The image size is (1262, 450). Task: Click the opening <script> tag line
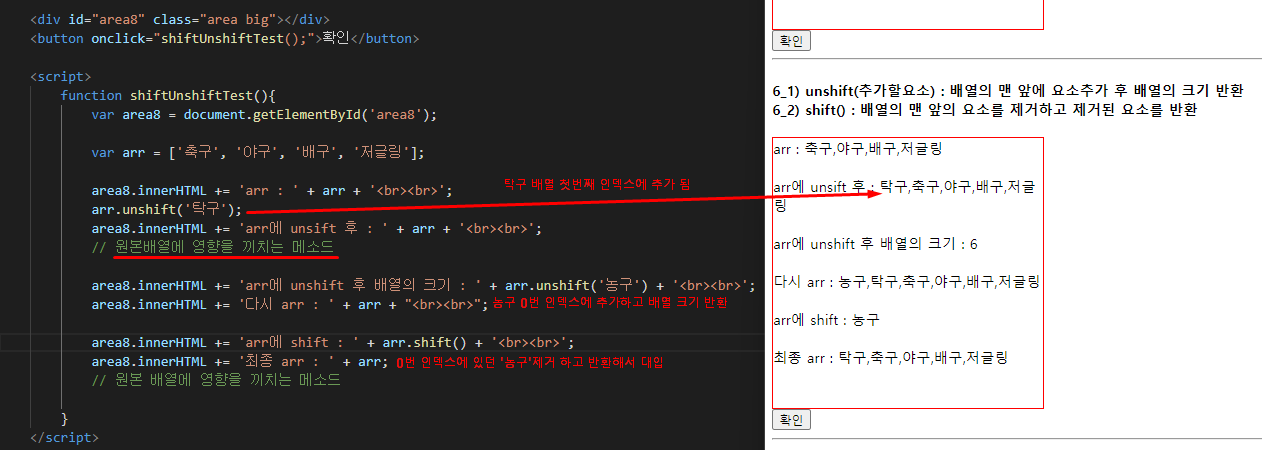(60, 76)
